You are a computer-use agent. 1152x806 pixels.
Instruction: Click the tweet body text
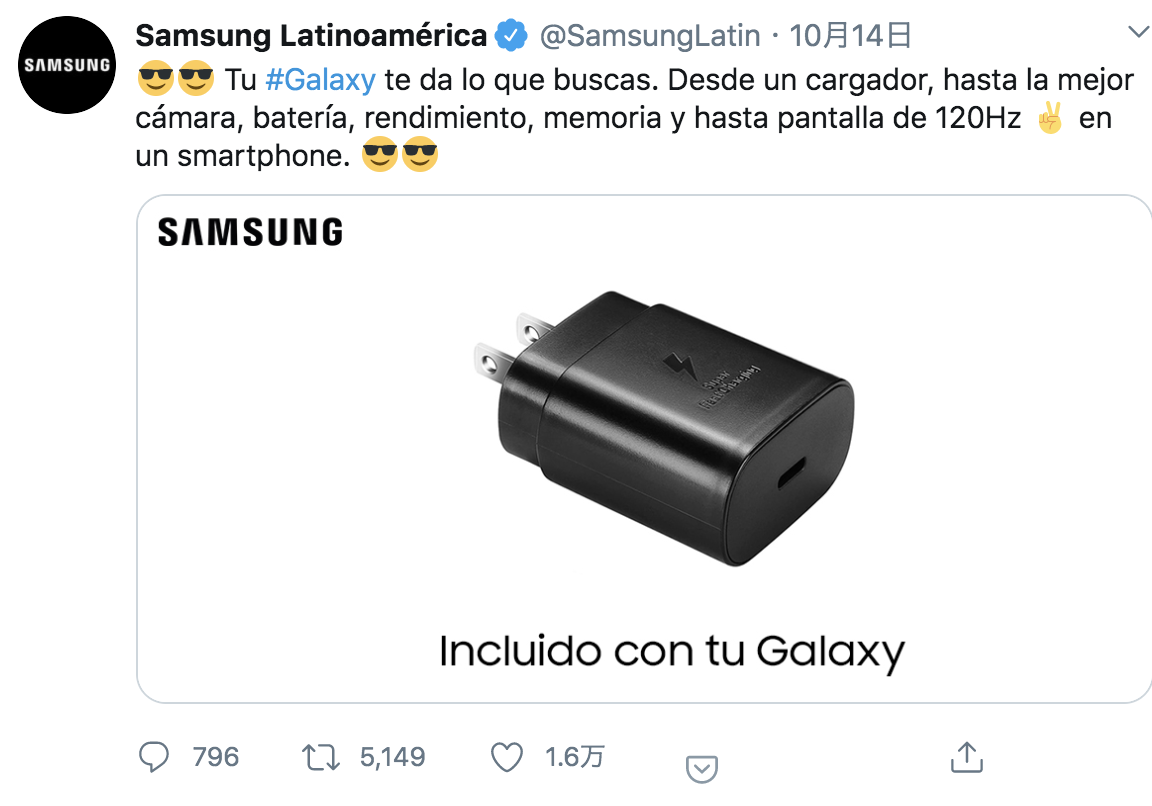coord(635,118)
